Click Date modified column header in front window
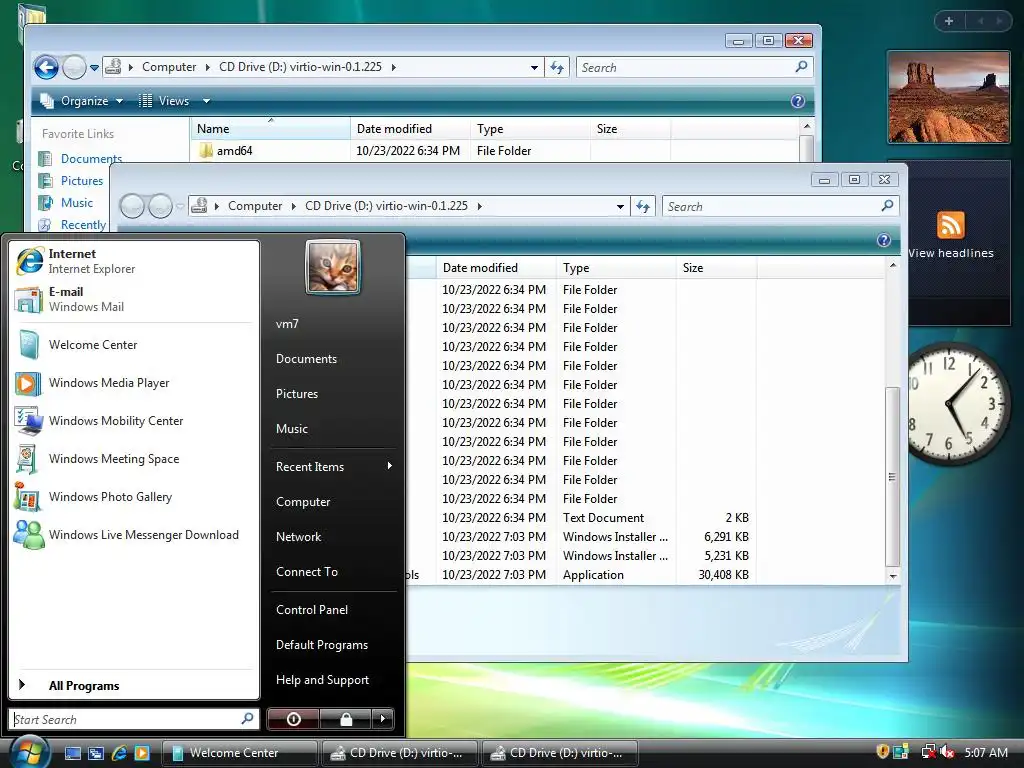The image size is (1024, 768). click(x=496, y=268)
